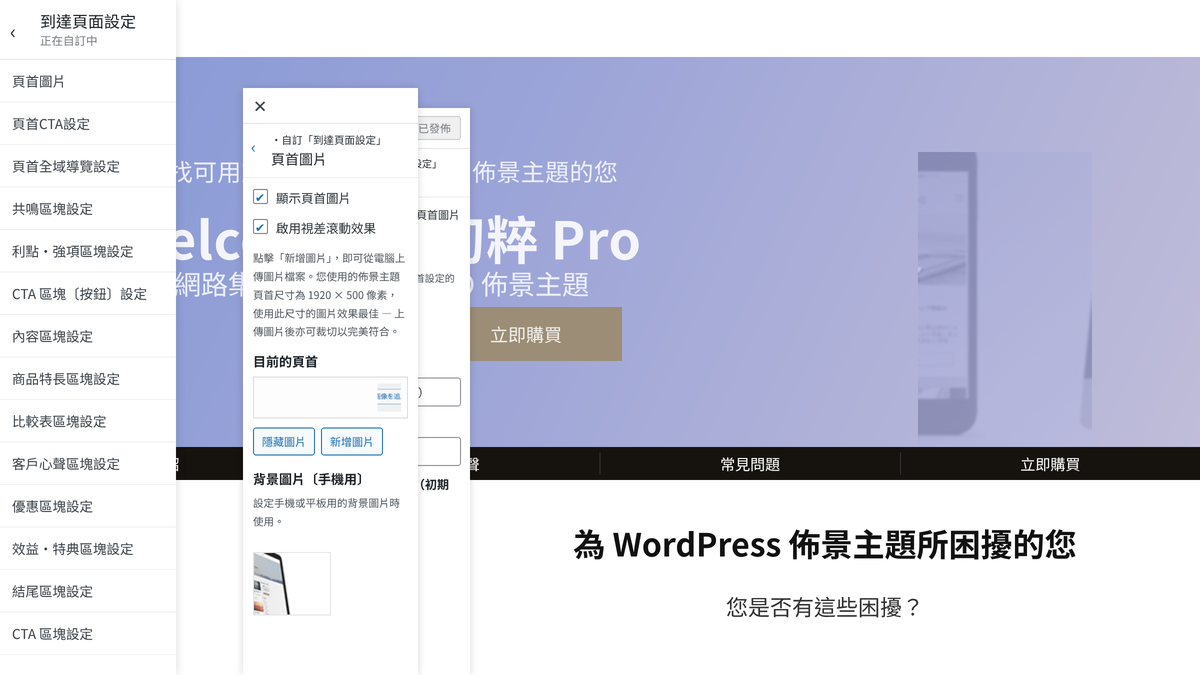1200x675 pixels.
Task: Open 頁首CTA設定 section
Action: tap(88, 124)
